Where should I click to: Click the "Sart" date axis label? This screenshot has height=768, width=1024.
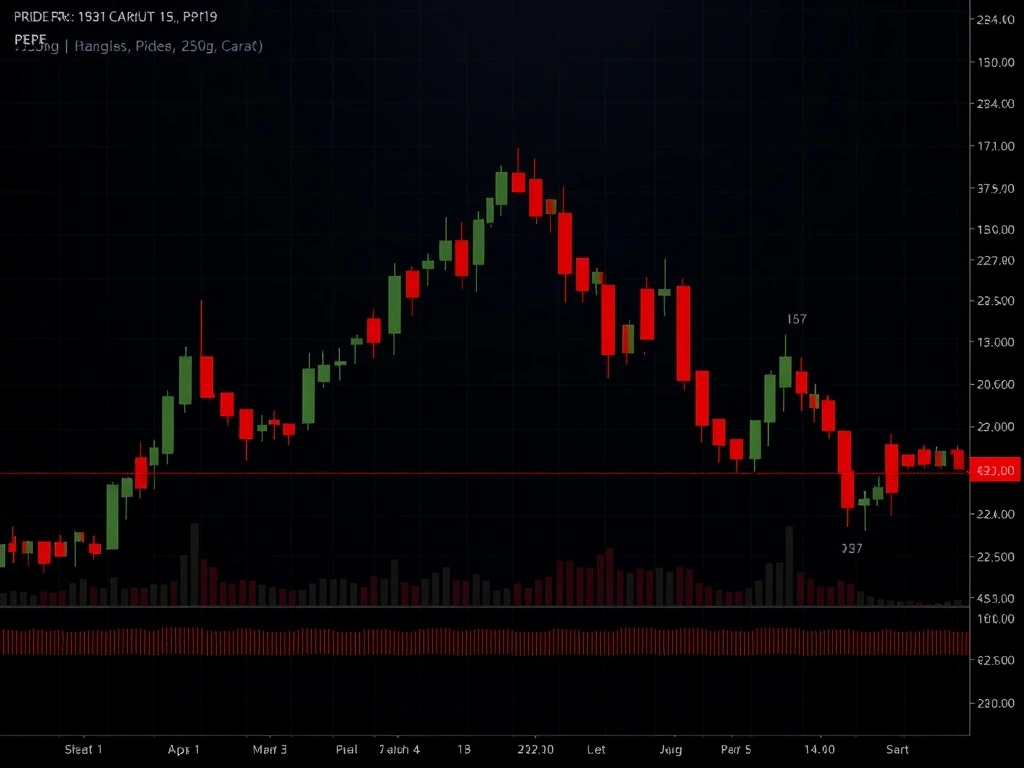pos(897,749)
